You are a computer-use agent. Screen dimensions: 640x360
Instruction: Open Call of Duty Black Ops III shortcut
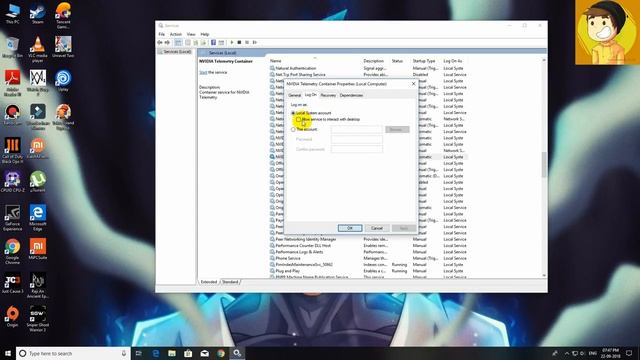tap(12, 151)
